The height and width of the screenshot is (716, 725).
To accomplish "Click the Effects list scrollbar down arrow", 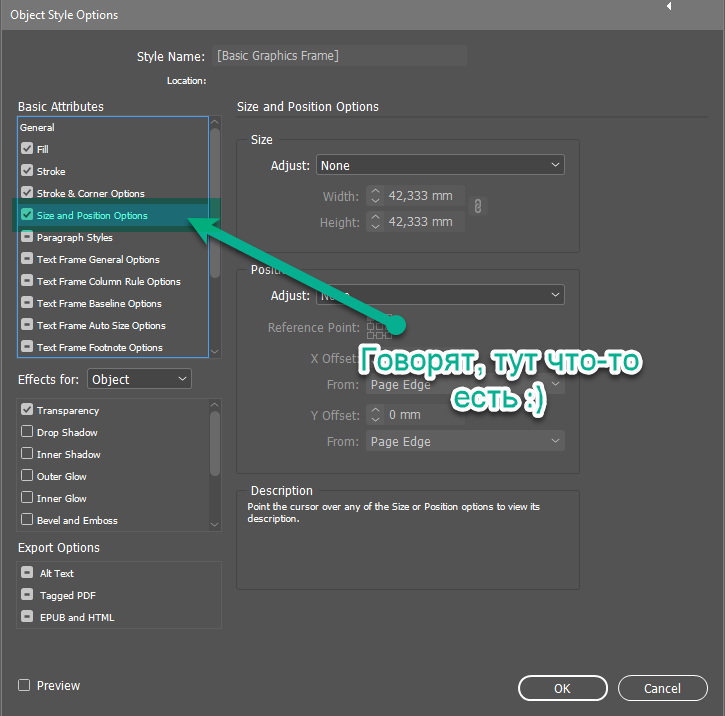I will tap(215, 525).
